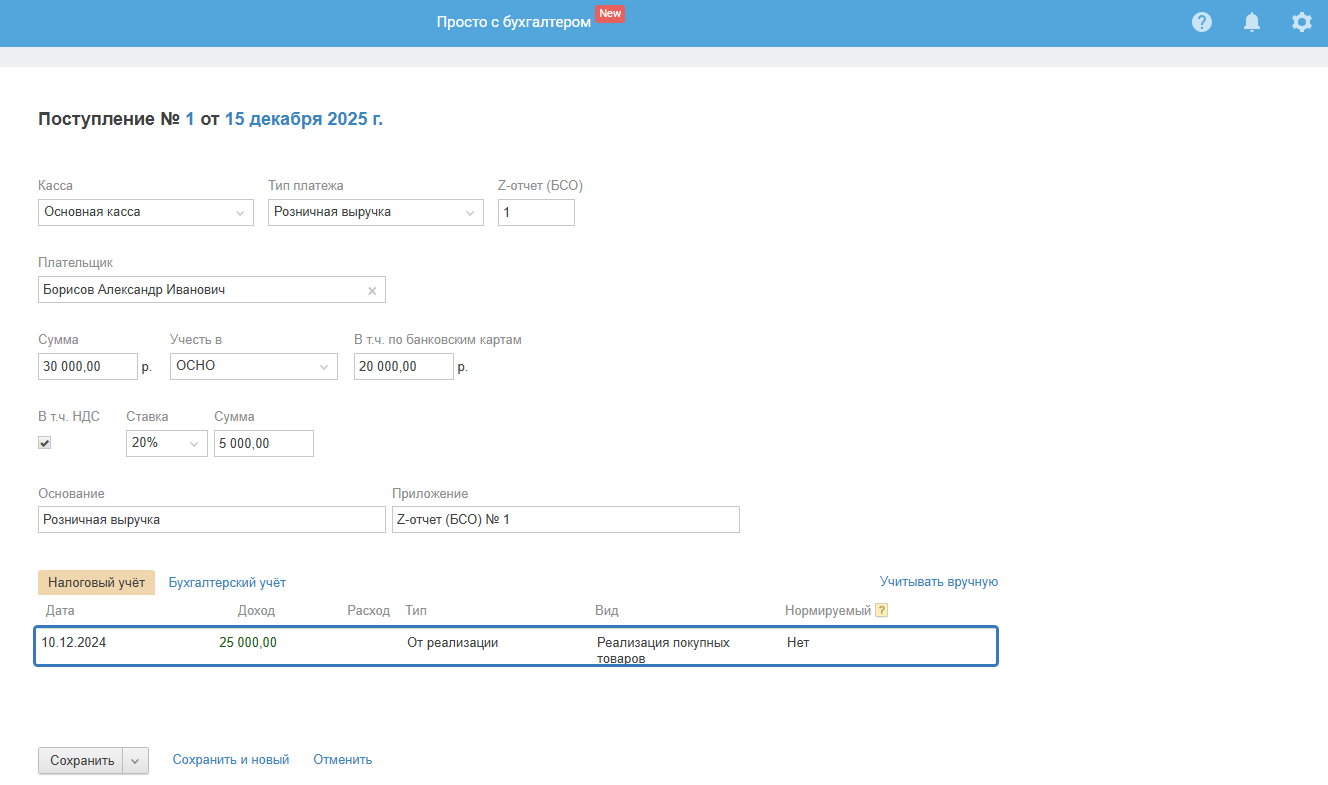Open Просто с бухгалтером in the top bar

(514, 22)
